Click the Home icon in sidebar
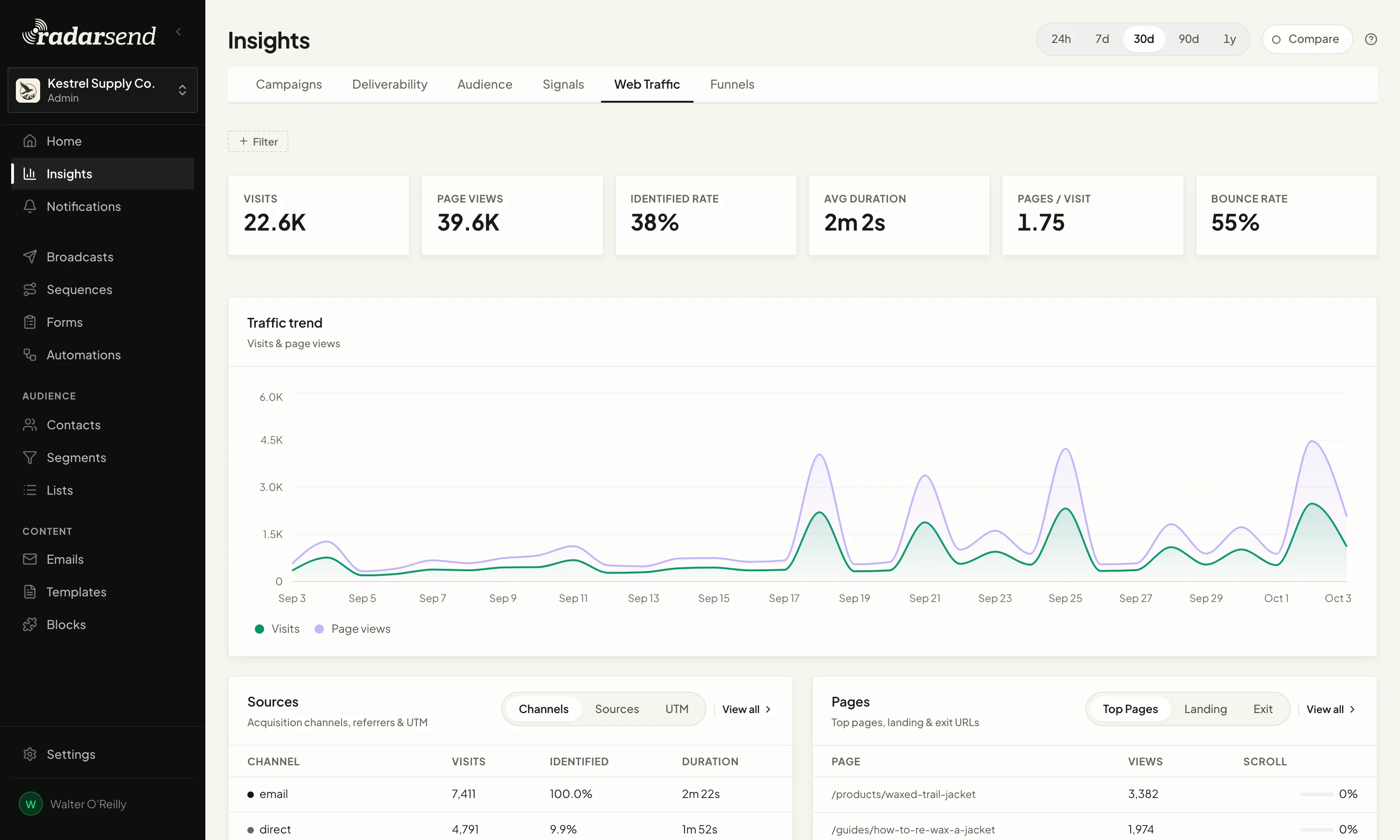Screen dimensions: 1400x840 click(x=30, y=141)
